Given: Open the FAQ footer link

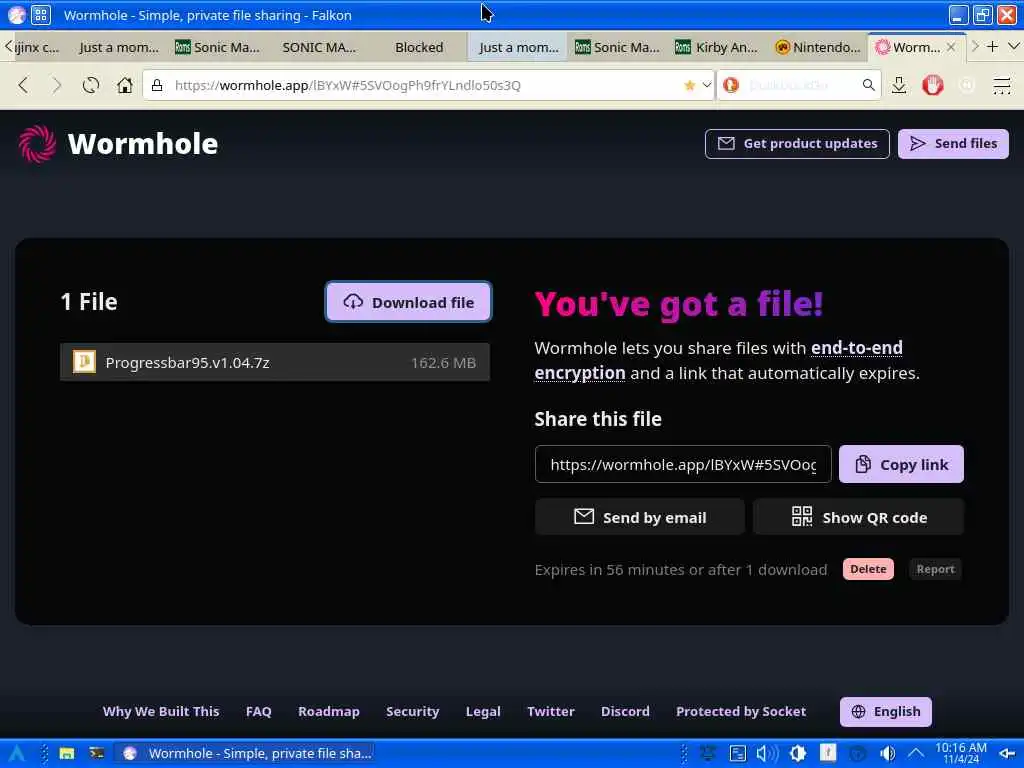Looking at the screenshot, I should [259, 711].
